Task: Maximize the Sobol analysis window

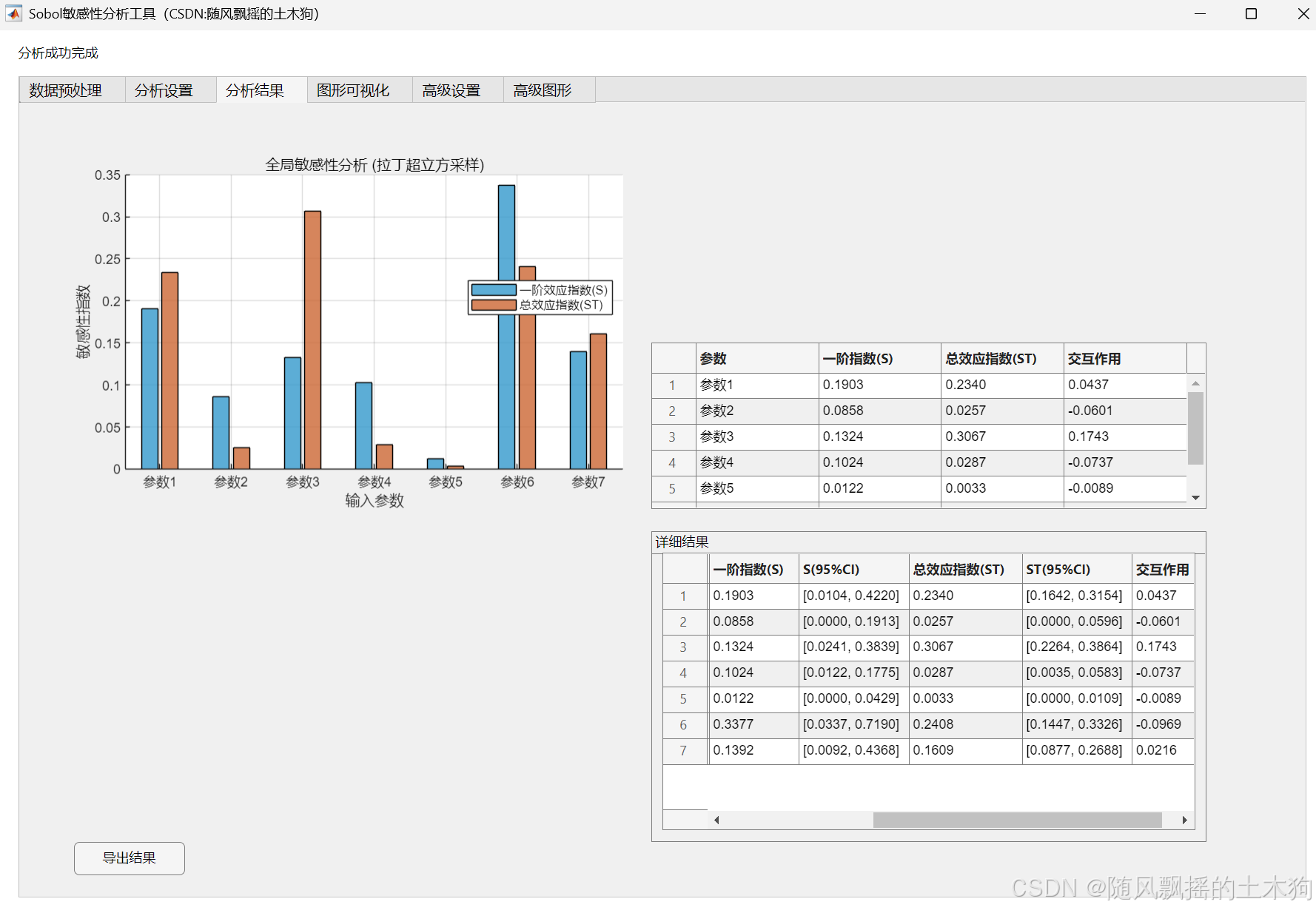Action: tap(1252, 14)
